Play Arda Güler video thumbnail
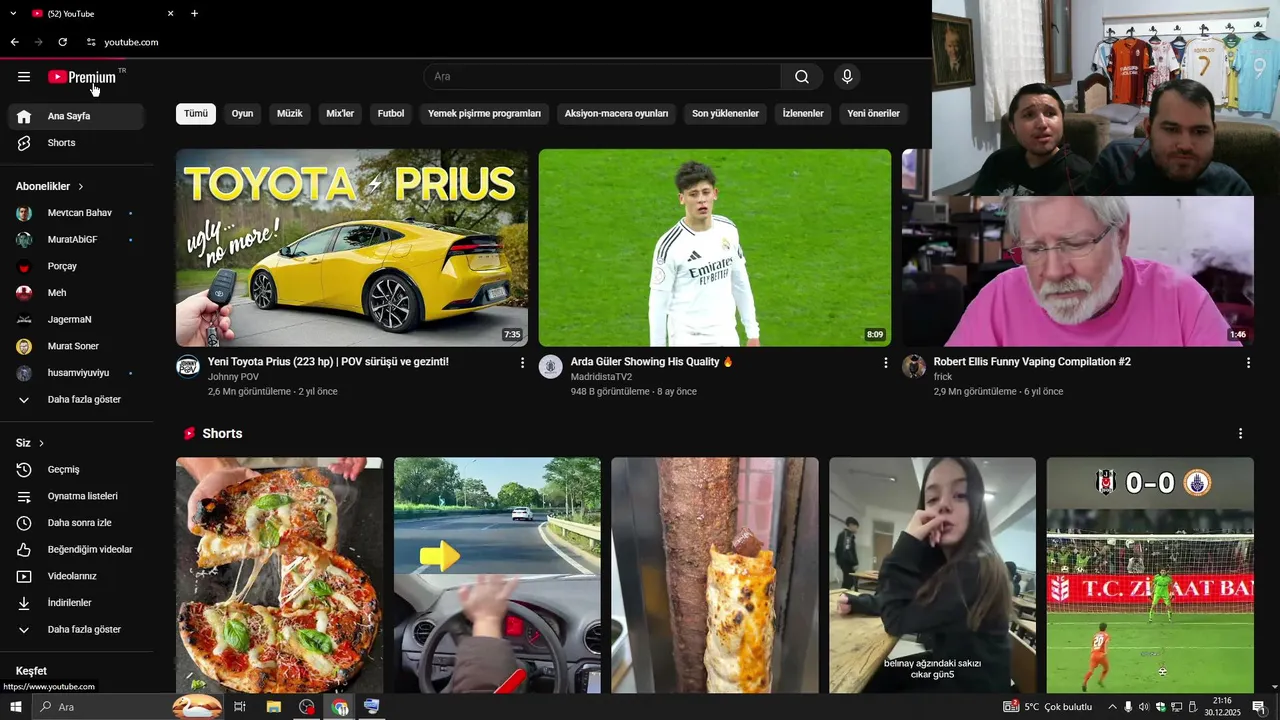This screenshot has height=720, width=1280. click(715, 248)
